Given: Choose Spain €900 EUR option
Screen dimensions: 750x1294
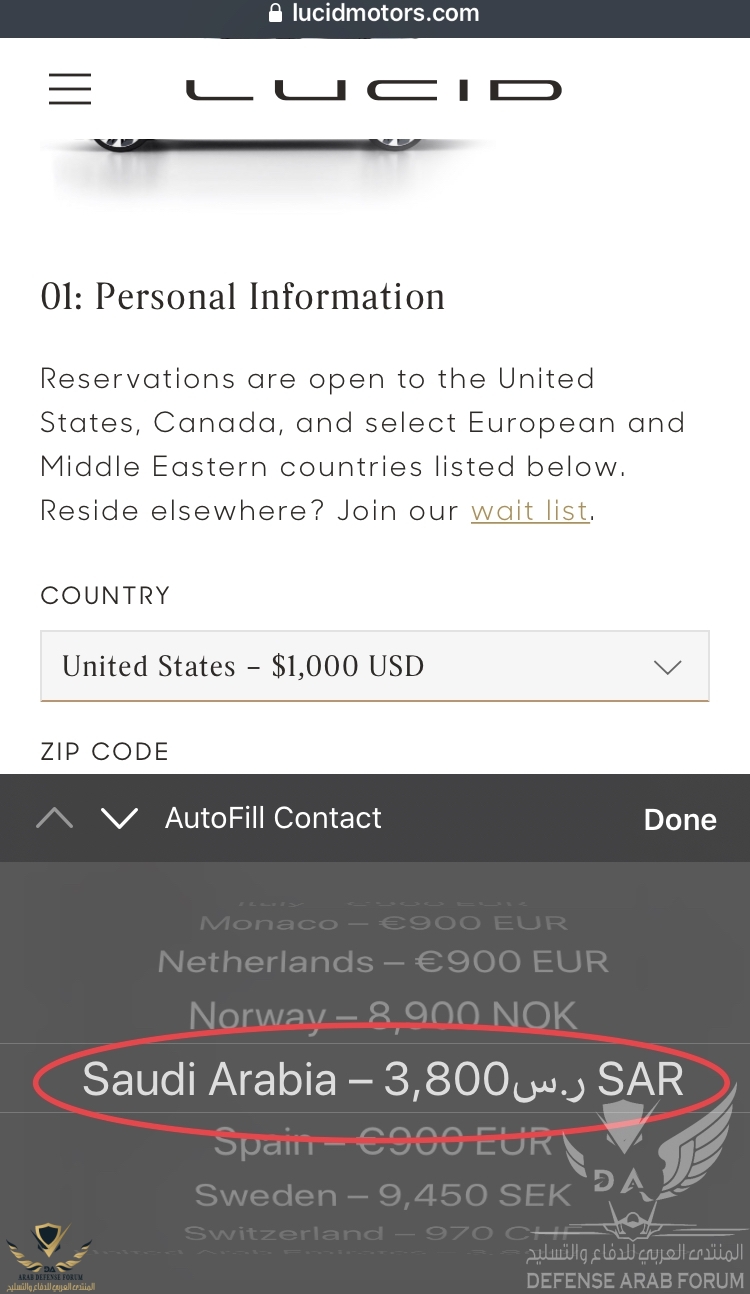Looking at the screenshot, I should click(x=383, y=1141).
